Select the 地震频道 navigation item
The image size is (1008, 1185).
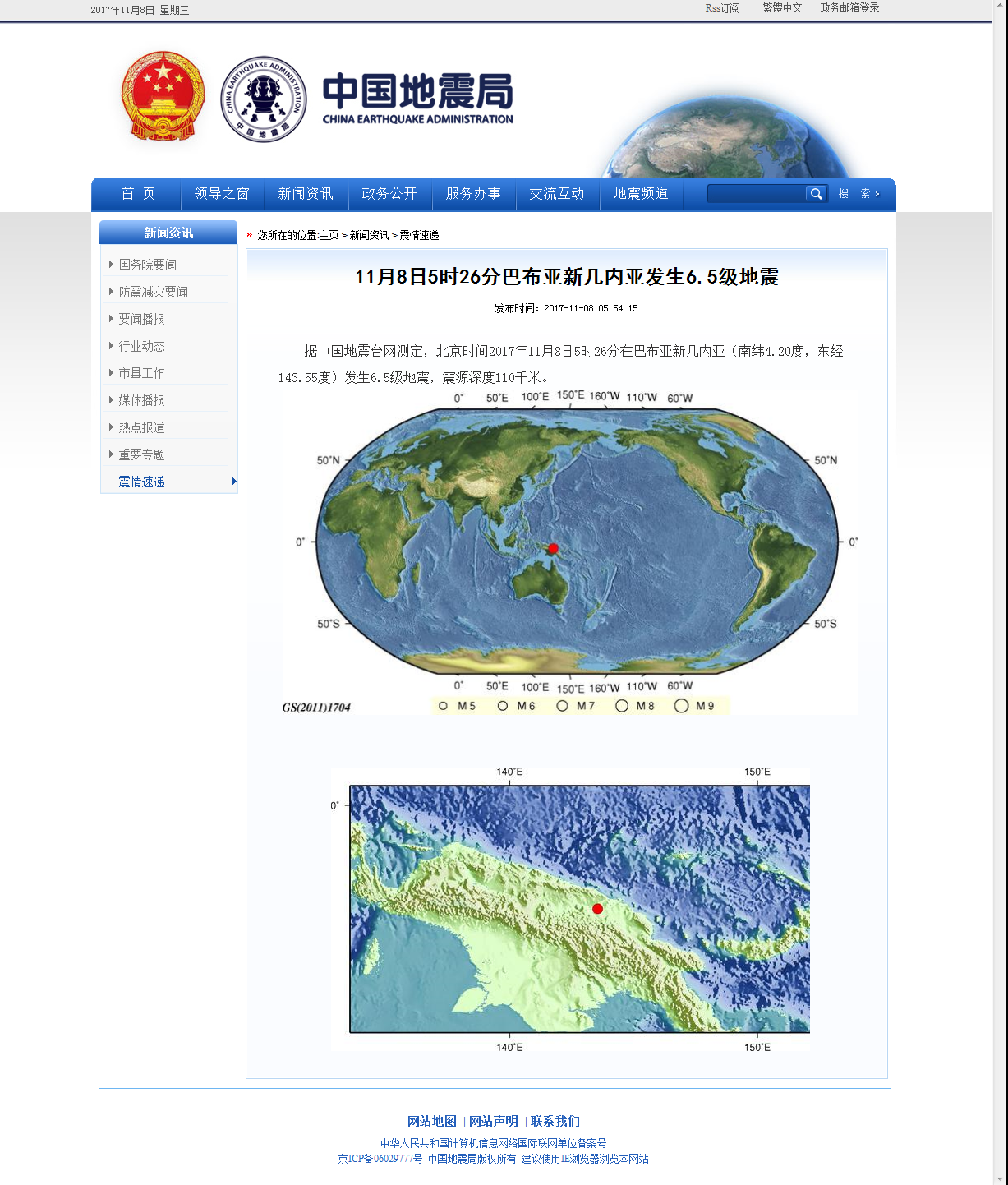tap(641, 194)
